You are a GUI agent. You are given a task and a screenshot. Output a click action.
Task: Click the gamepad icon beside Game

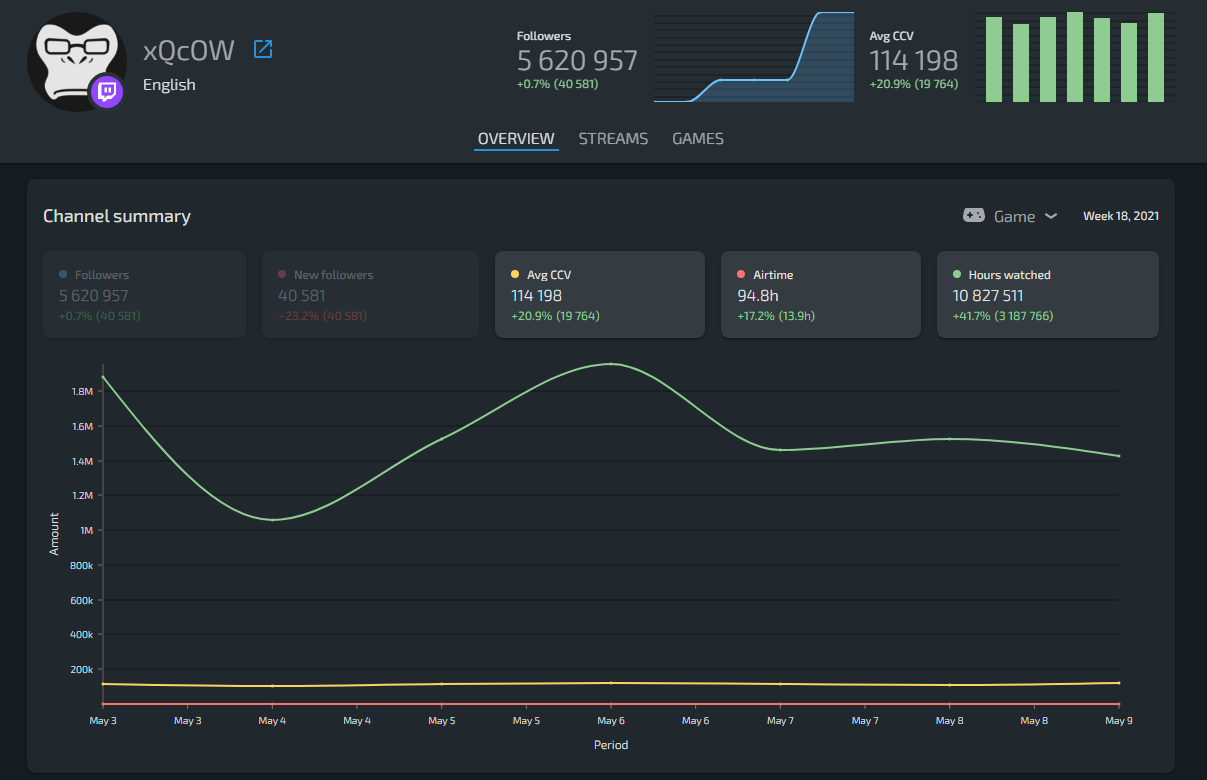click(973, 215)
